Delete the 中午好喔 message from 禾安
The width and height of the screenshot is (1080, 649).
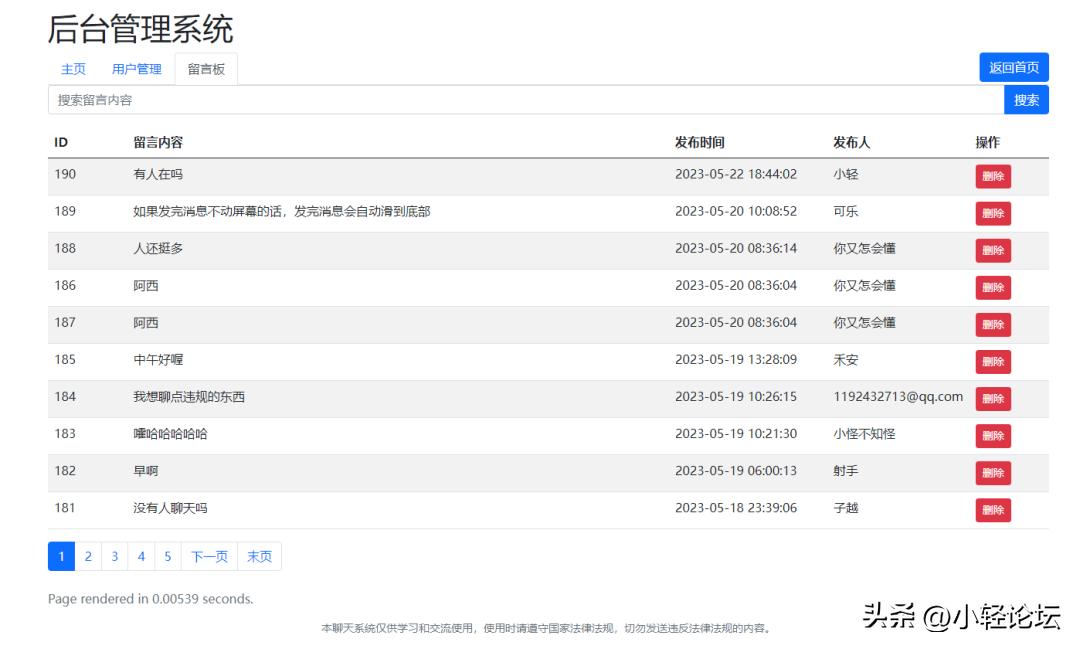(992, 361)
